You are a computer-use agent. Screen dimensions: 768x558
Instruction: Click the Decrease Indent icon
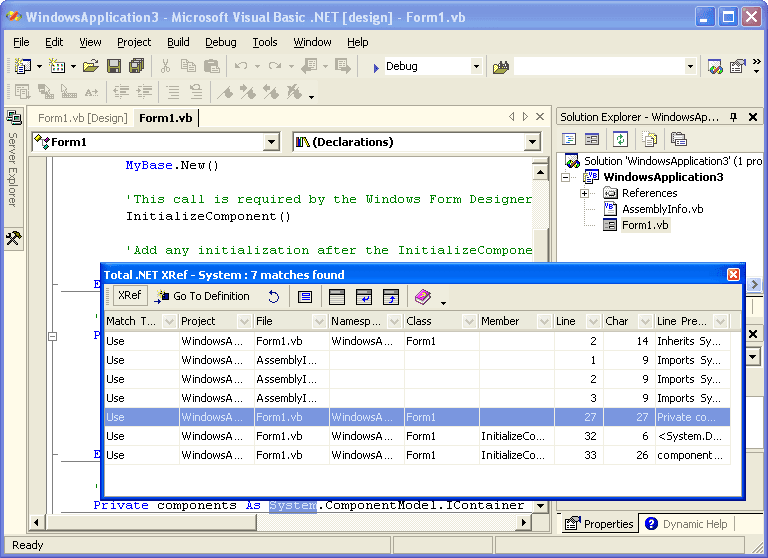tap(121, 92)
